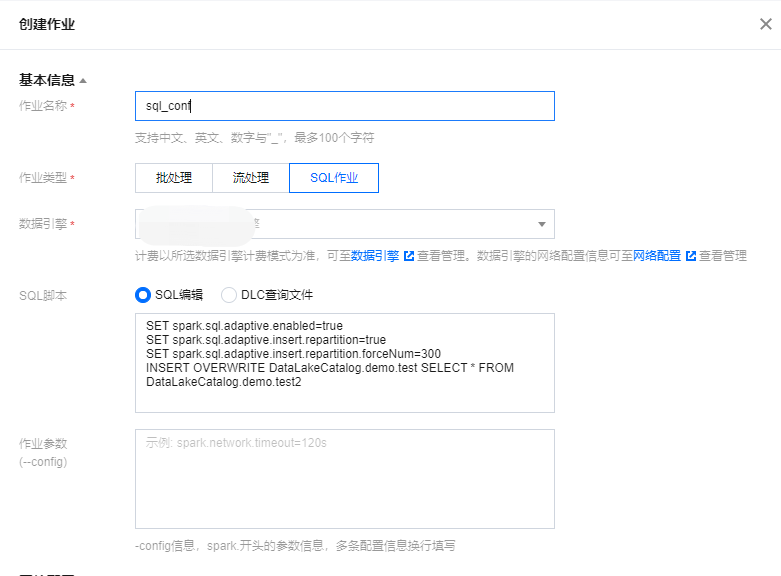The height and width of the screenshot is (576, 781).
Task: Open the 网络配置 link
Action: click(x=657, y=256)
